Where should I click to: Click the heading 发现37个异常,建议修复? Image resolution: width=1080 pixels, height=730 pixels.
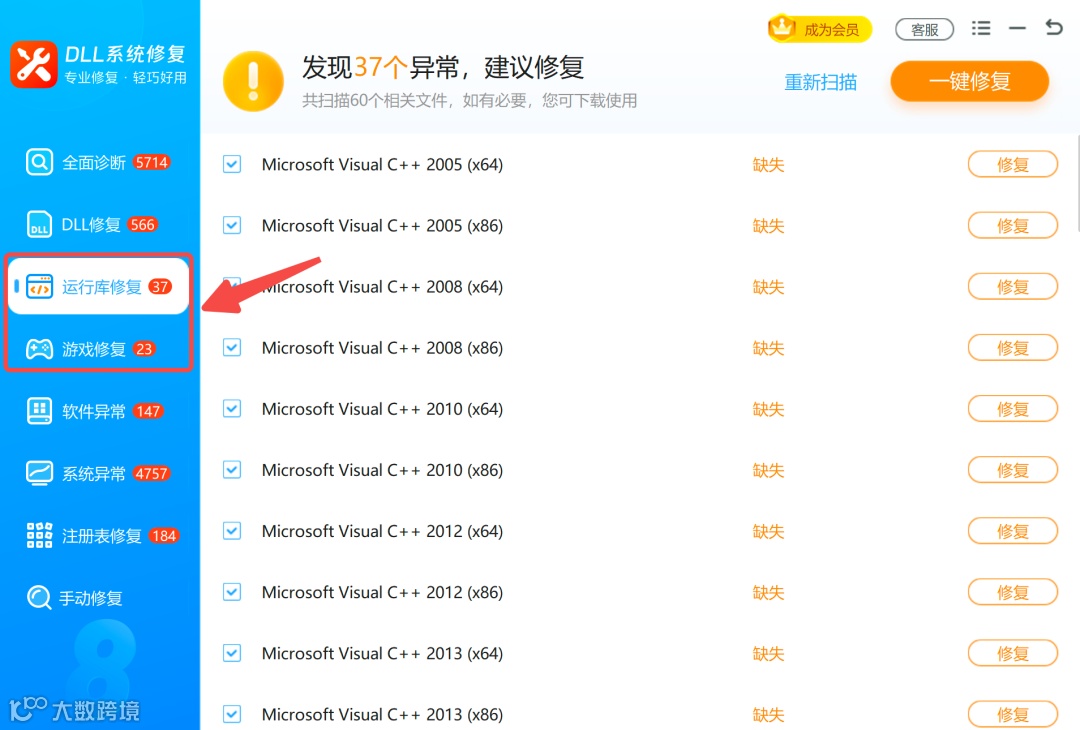tap(443, 67)
